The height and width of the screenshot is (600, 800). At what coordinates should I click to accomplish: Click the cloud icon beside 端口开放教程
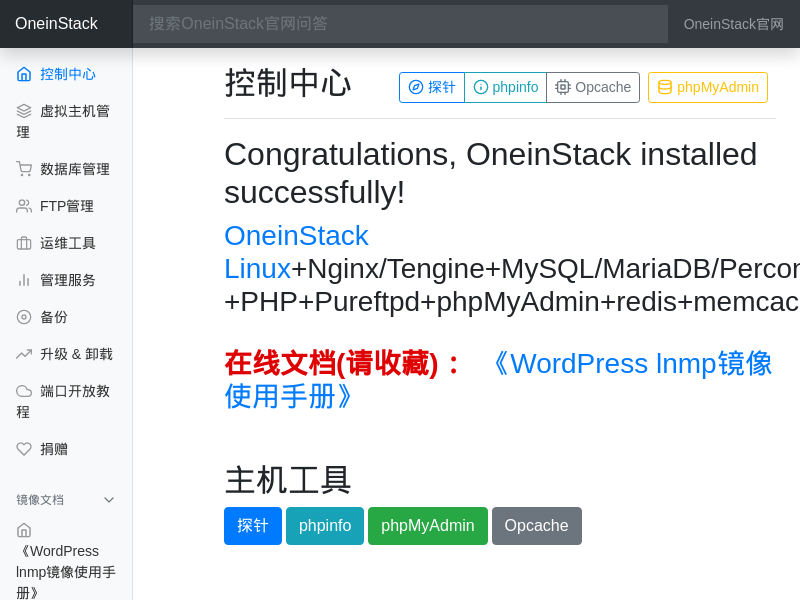(24, 391)
